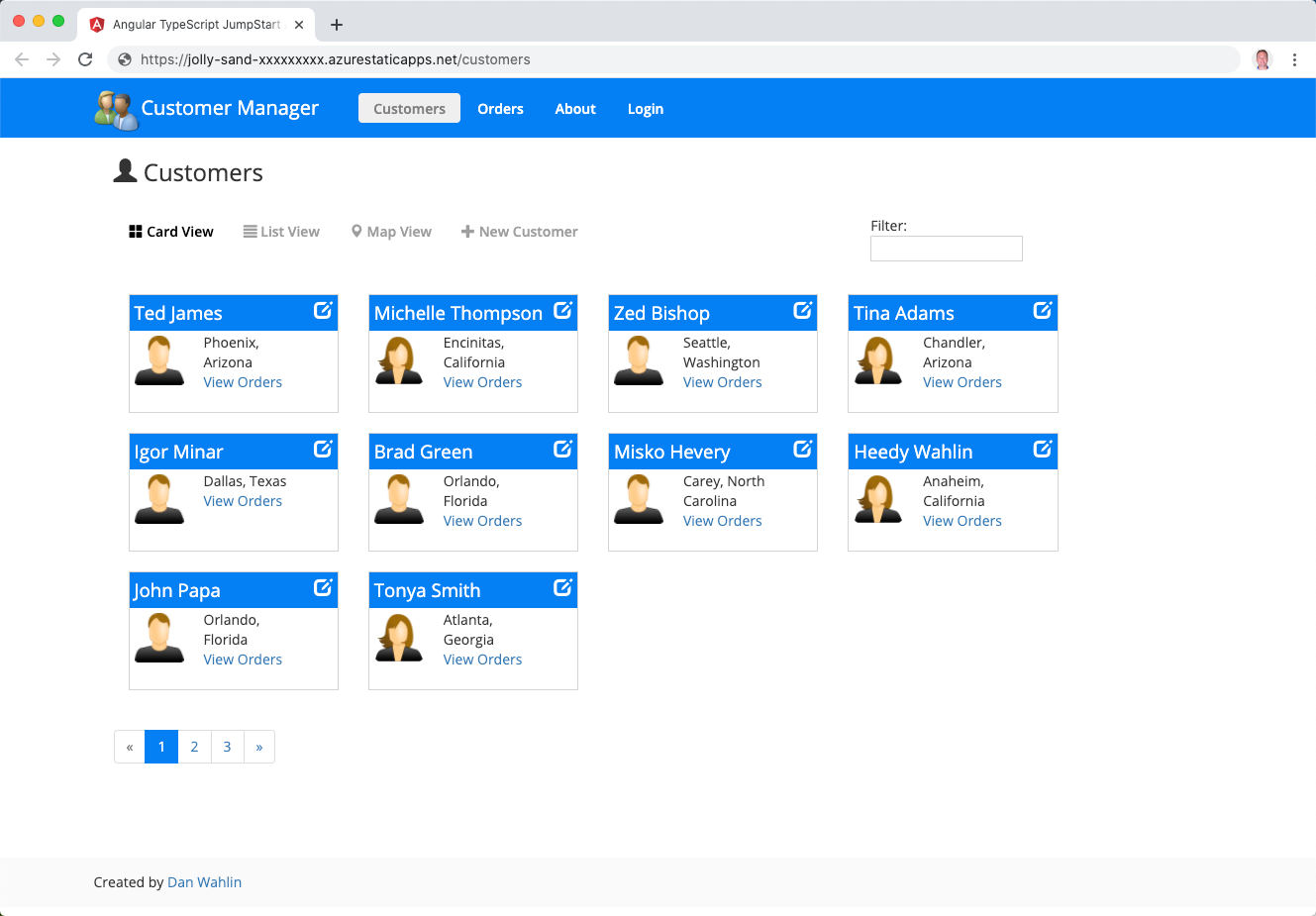Edit Misko Hevery's customer card
The width and height of the screenshot is (1316, 916).
coord(803,449)
